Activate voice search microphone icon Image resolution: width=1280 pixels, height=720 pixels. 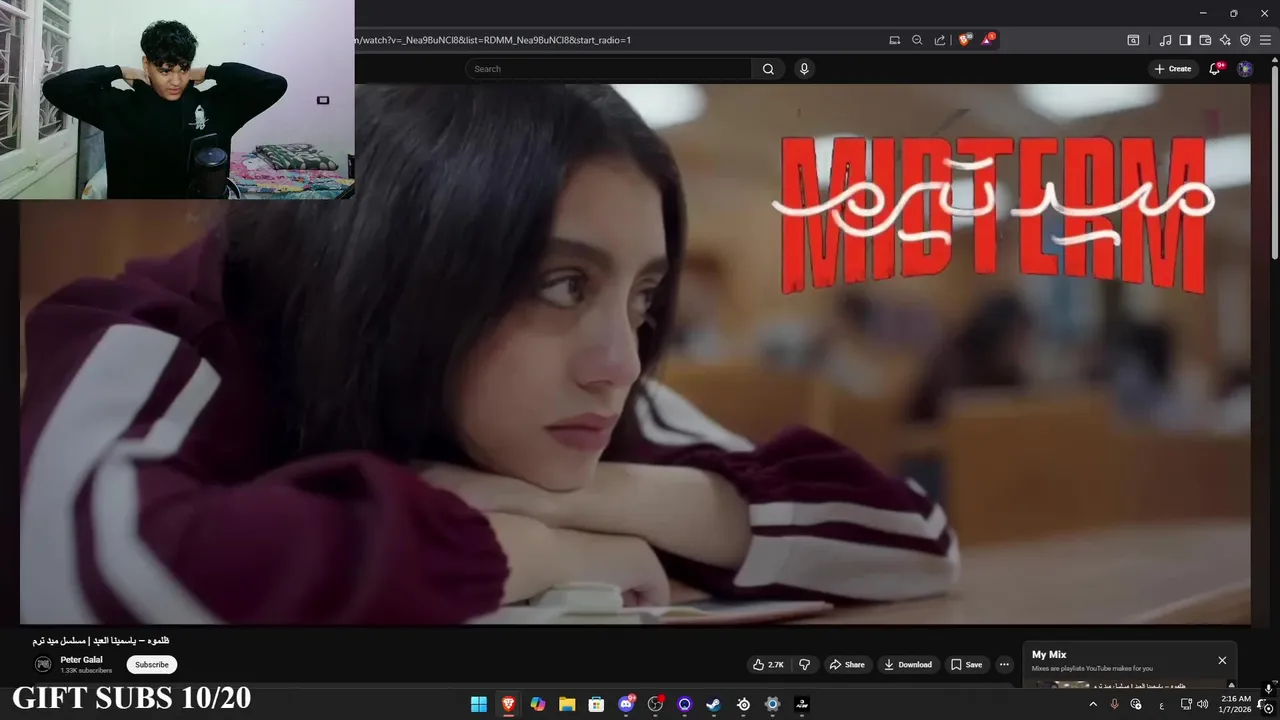804,69
